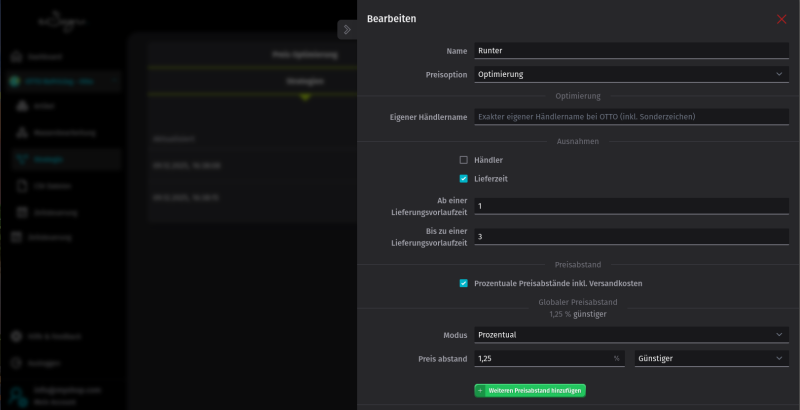
Task: Click the Preisabstand section heading
Action: (x=578, y=265)
